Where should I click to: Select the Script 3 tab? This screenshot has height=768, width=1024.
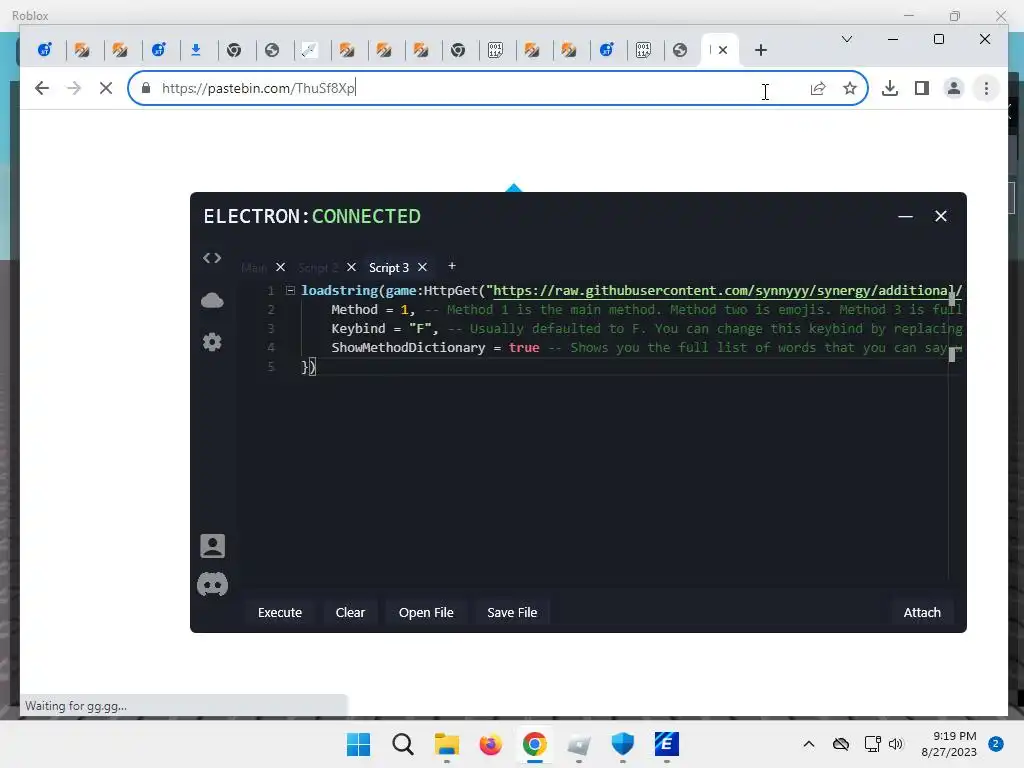(x=389, y=268)
